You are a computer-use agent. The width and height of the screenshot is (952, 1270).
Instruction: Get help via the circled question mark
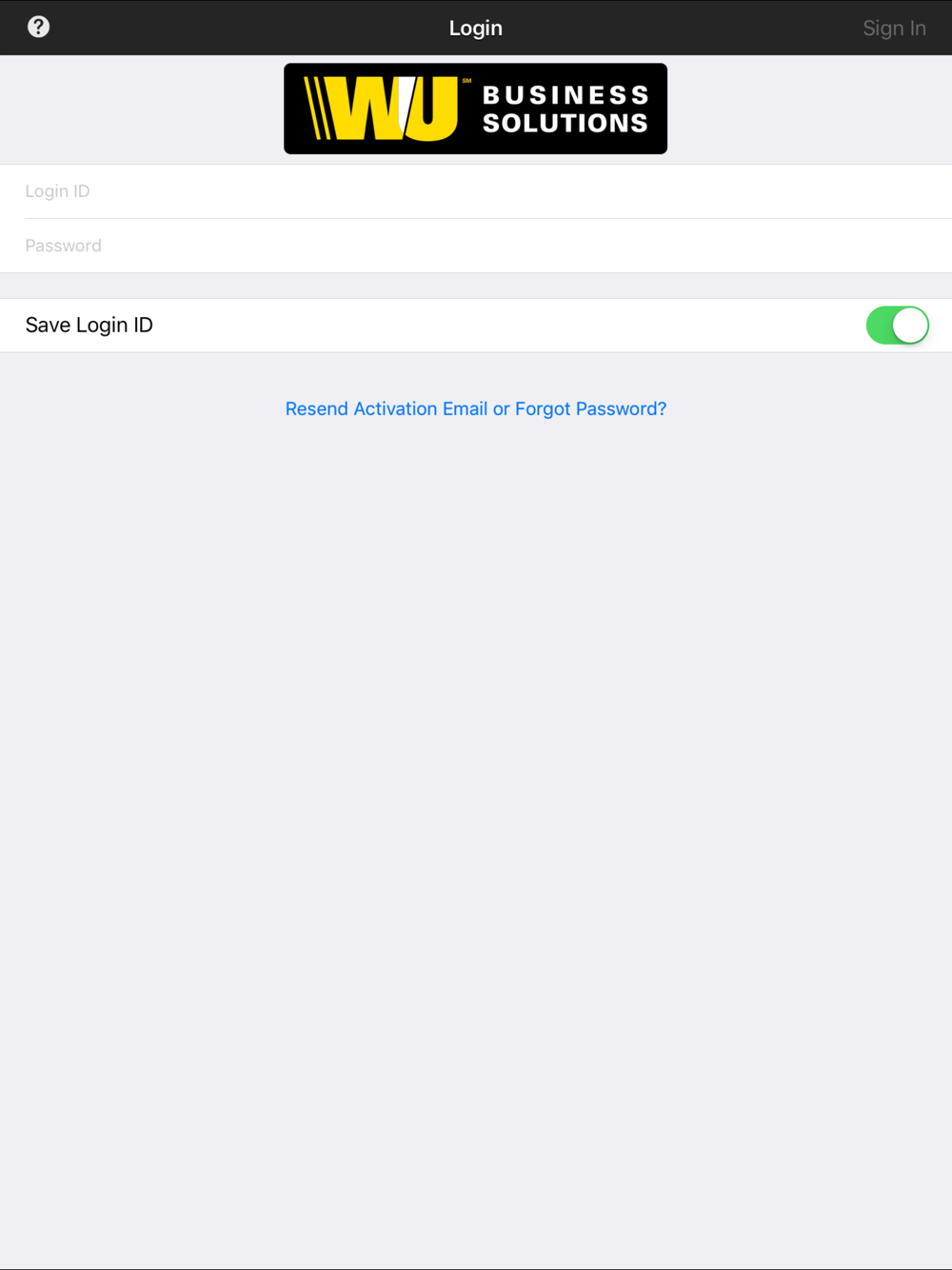coord(38,27)
